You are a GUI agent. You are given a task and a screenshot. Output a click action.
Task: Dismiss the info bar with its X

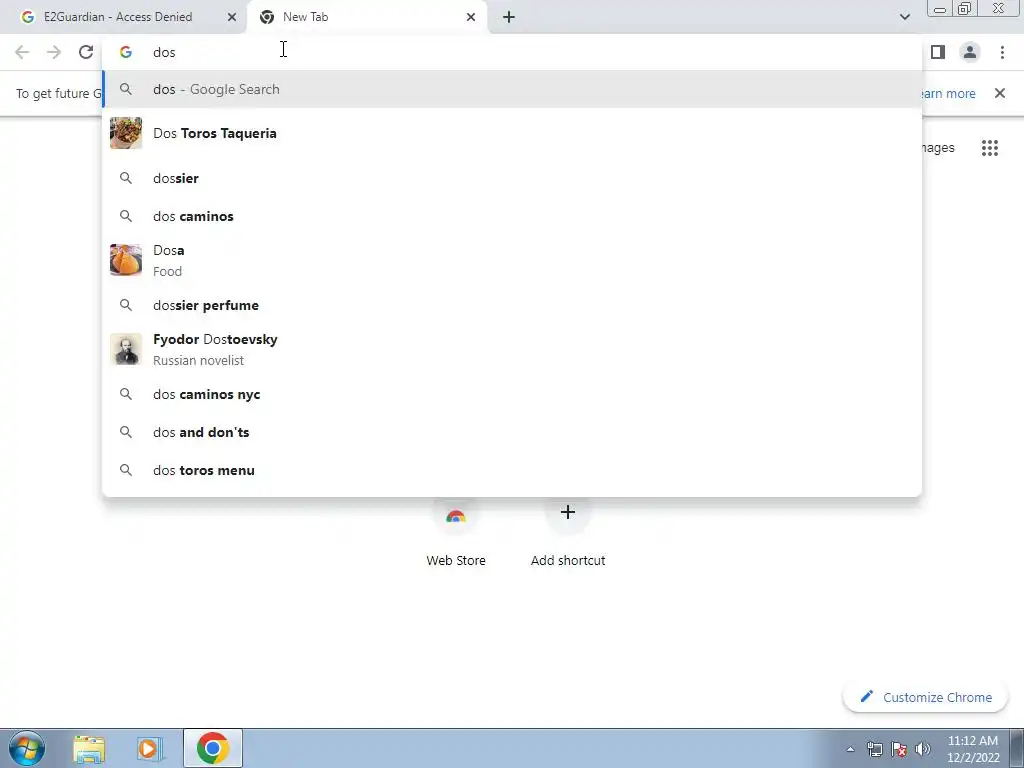coord(1000,93)
